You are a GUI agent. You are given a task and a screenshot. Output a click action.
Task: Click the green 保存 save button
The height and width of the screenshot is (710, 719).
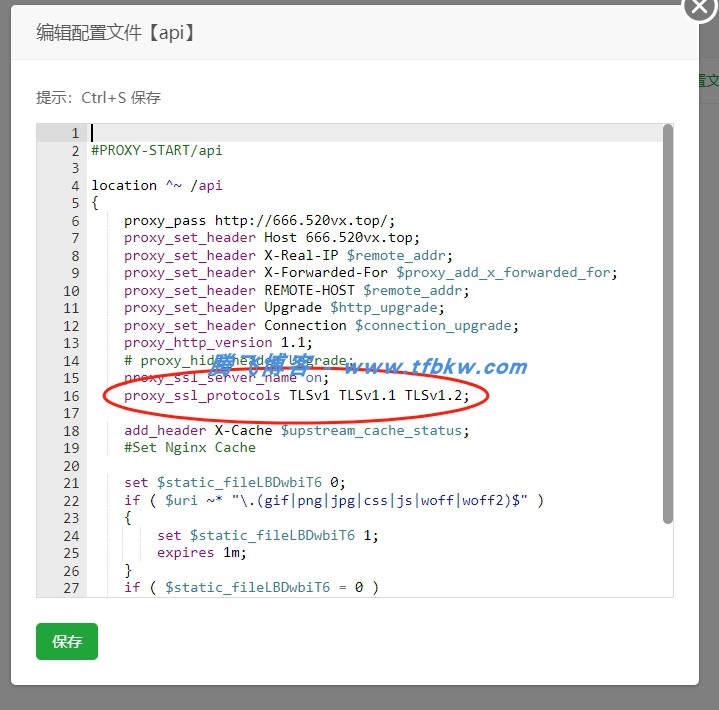67,641
